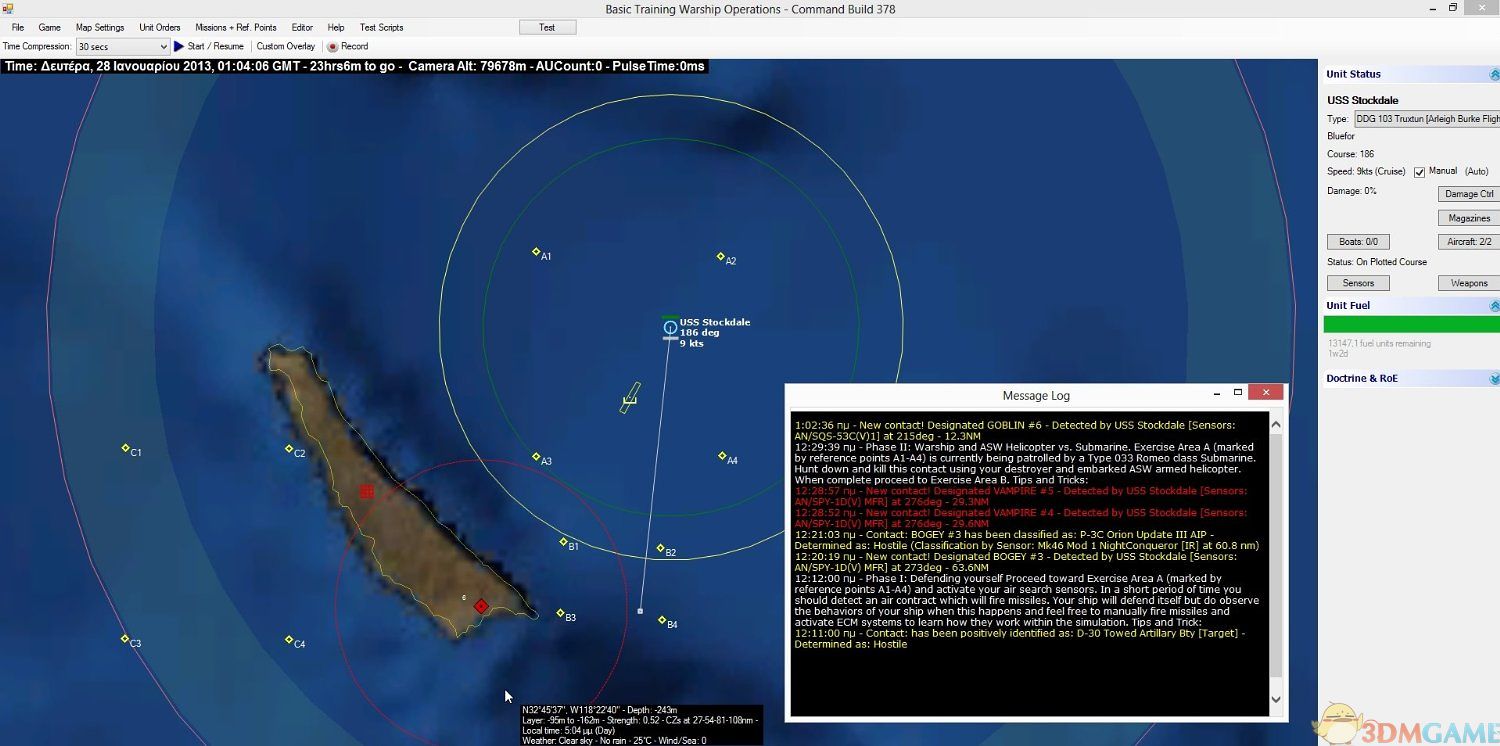
Task: Click reference point C3 marker
Action: coord(125,638)
